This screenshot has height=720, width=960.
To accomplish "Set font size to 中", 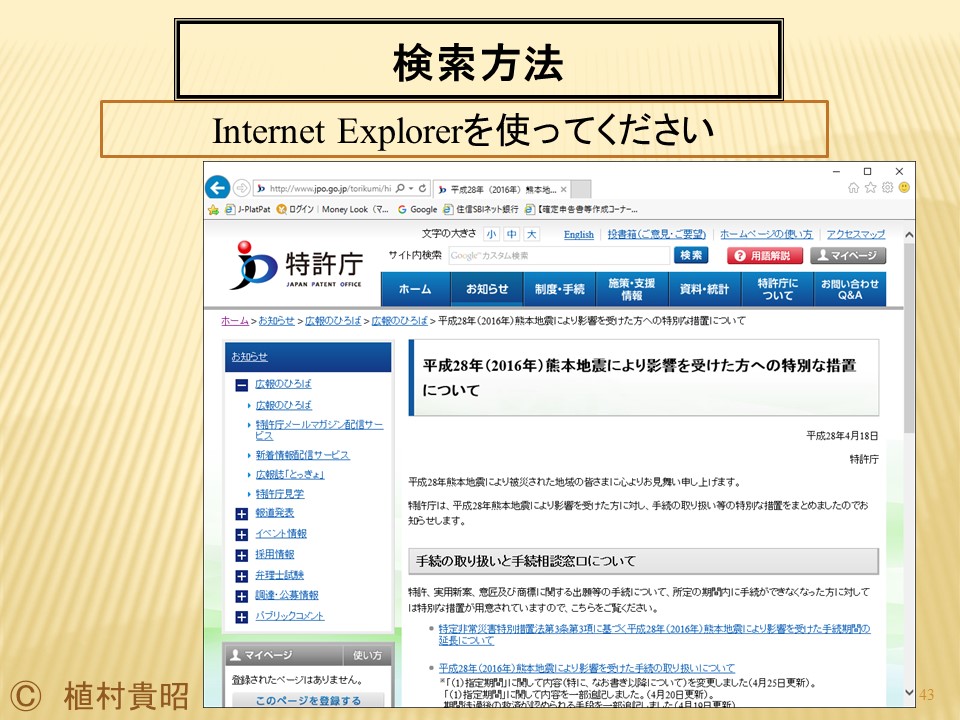I will coord(511,234).
